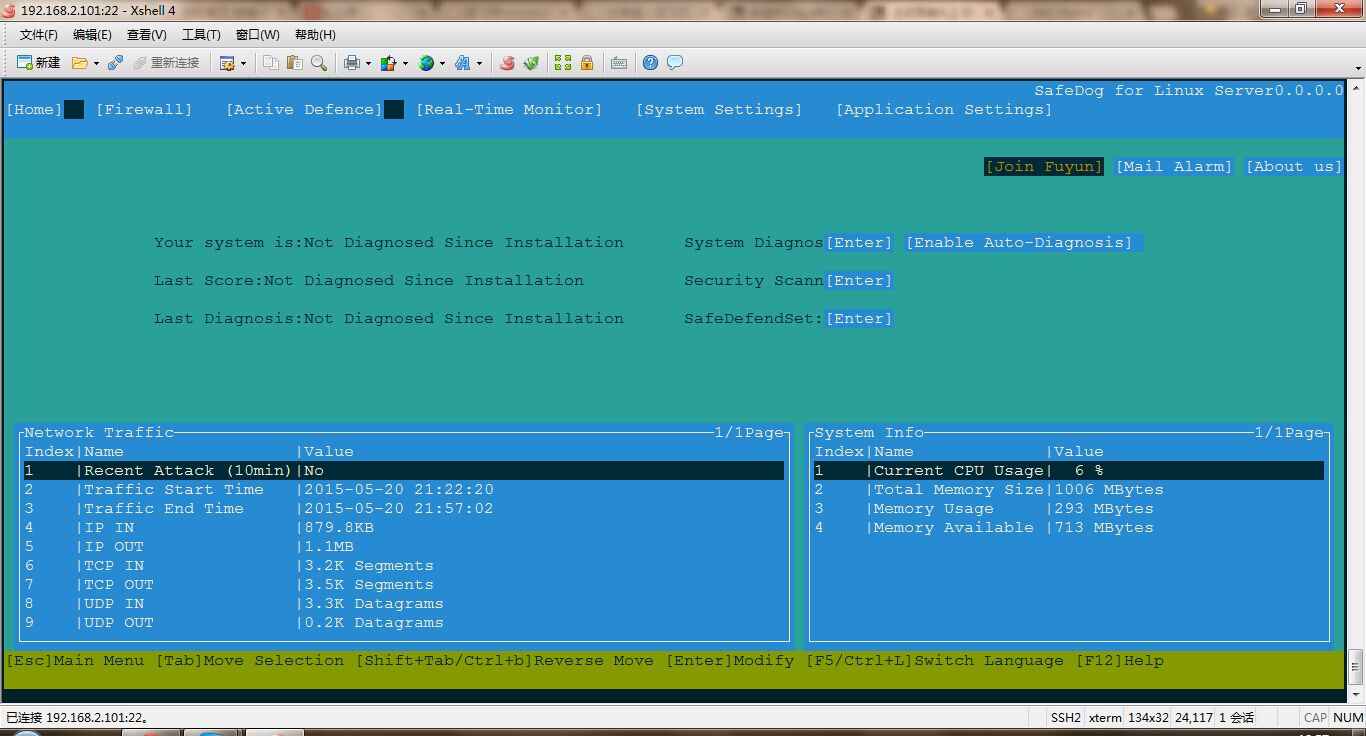The image size is (1366, 736).
Task: Expand the properties dropdown arrow
Action: (242, 63)
